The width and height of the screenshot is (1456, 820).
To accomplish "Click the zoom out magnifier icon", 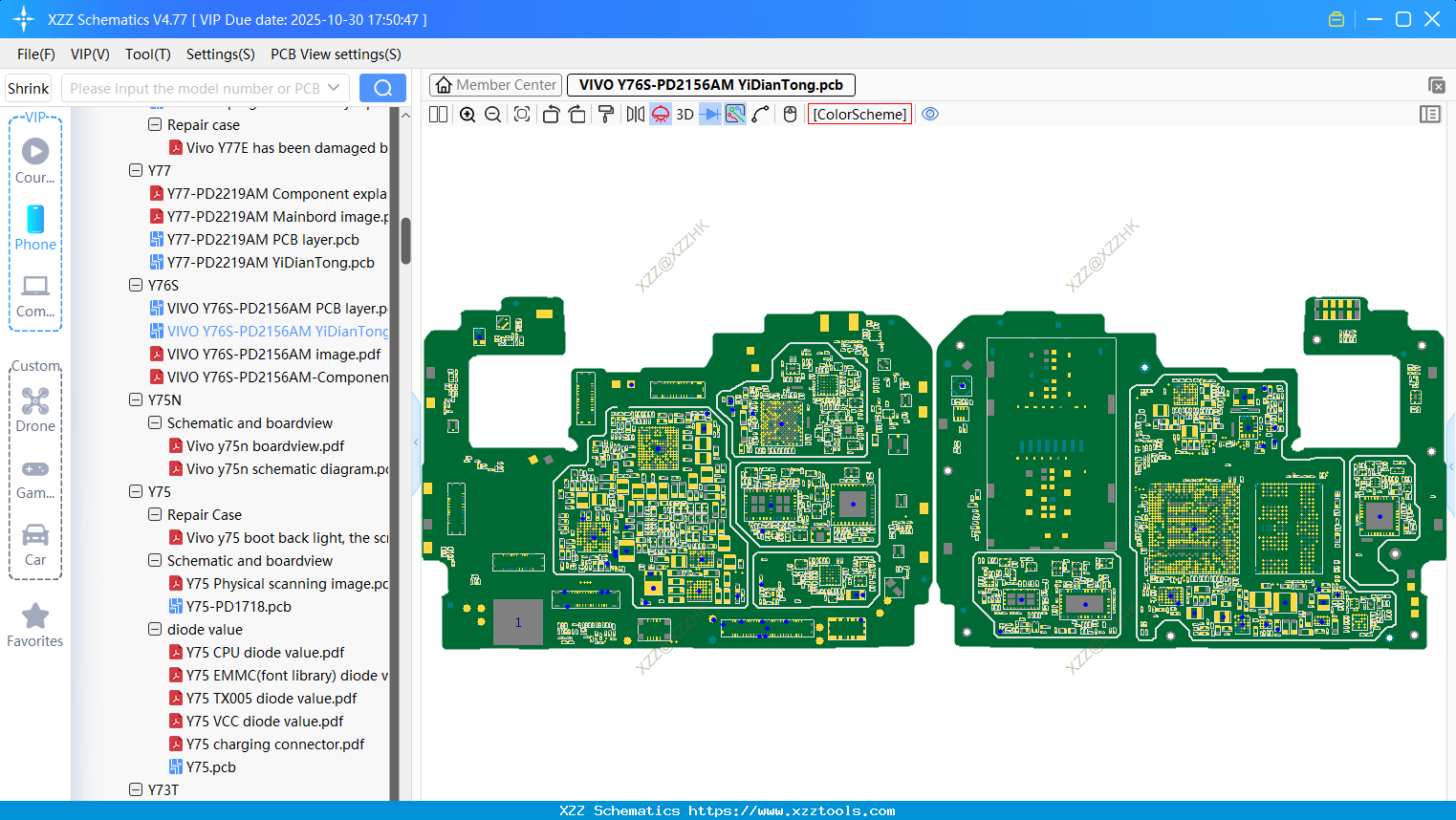I will (x=493, y=115).
